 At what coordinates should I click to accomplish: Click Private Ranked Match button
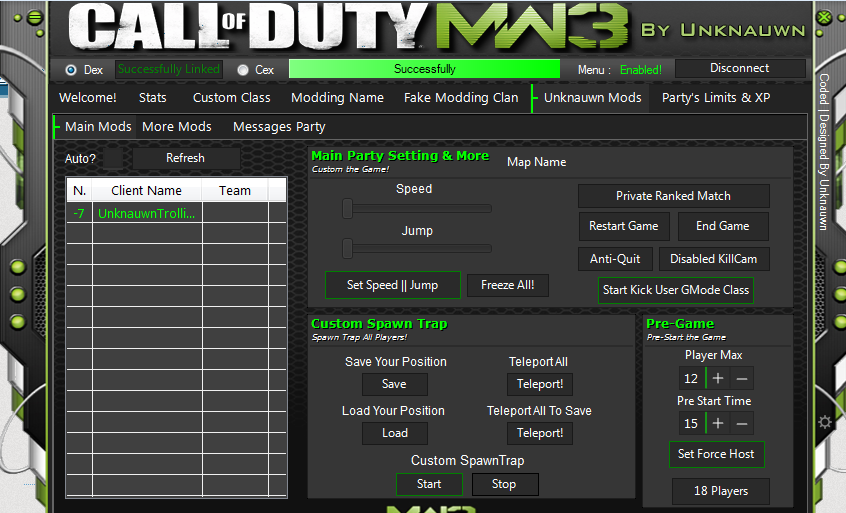coord(673,196)
